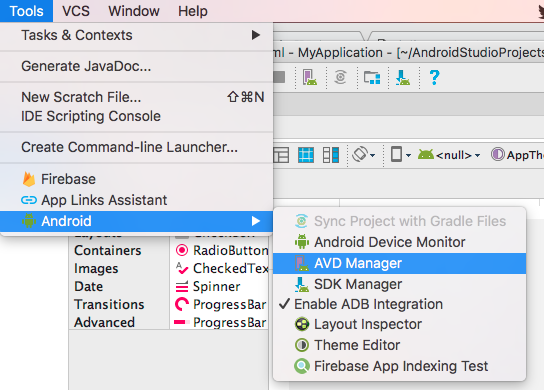The width and height of the screenshot is (544, 390).
Task: Click the Theme Editor icon
Action: click(x=302, y=345)
